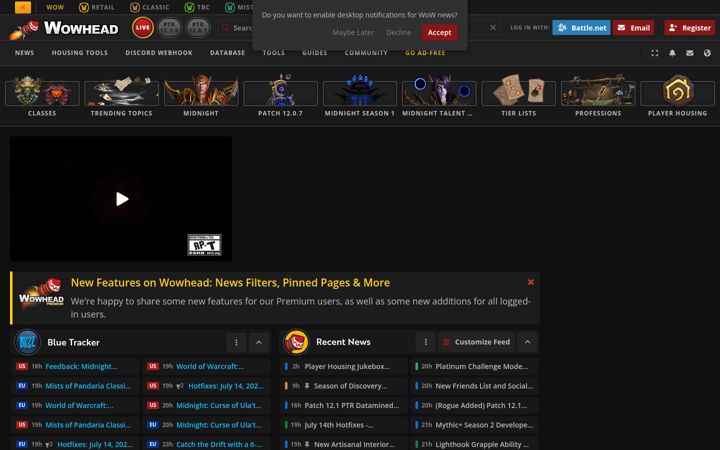This screenshot has width=720, height=450.
Task: Dismiss the New Features announcement banner
Action: pos(531,282)
